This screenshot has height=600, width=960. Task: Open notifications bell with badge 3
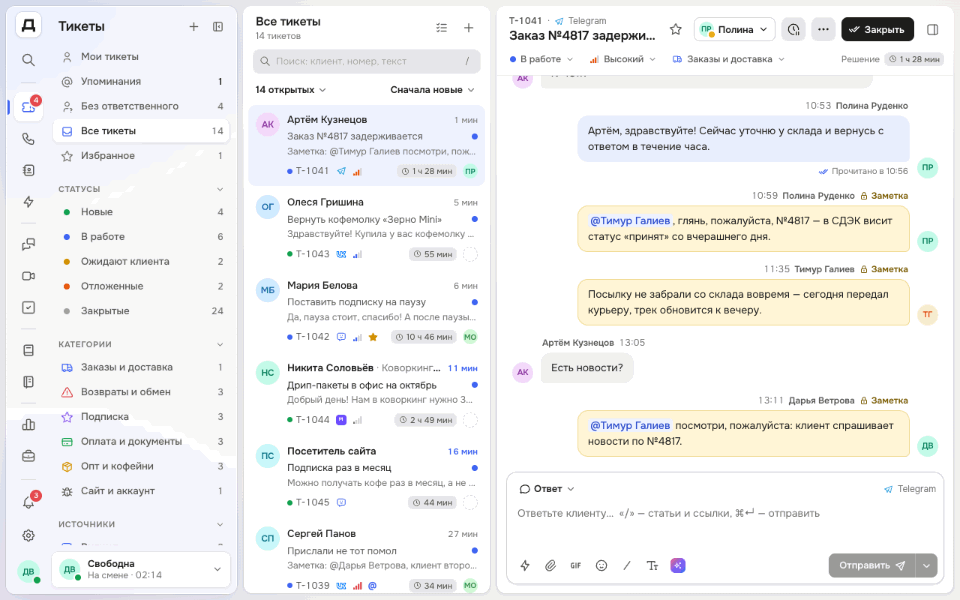click(x=28, y=503)
